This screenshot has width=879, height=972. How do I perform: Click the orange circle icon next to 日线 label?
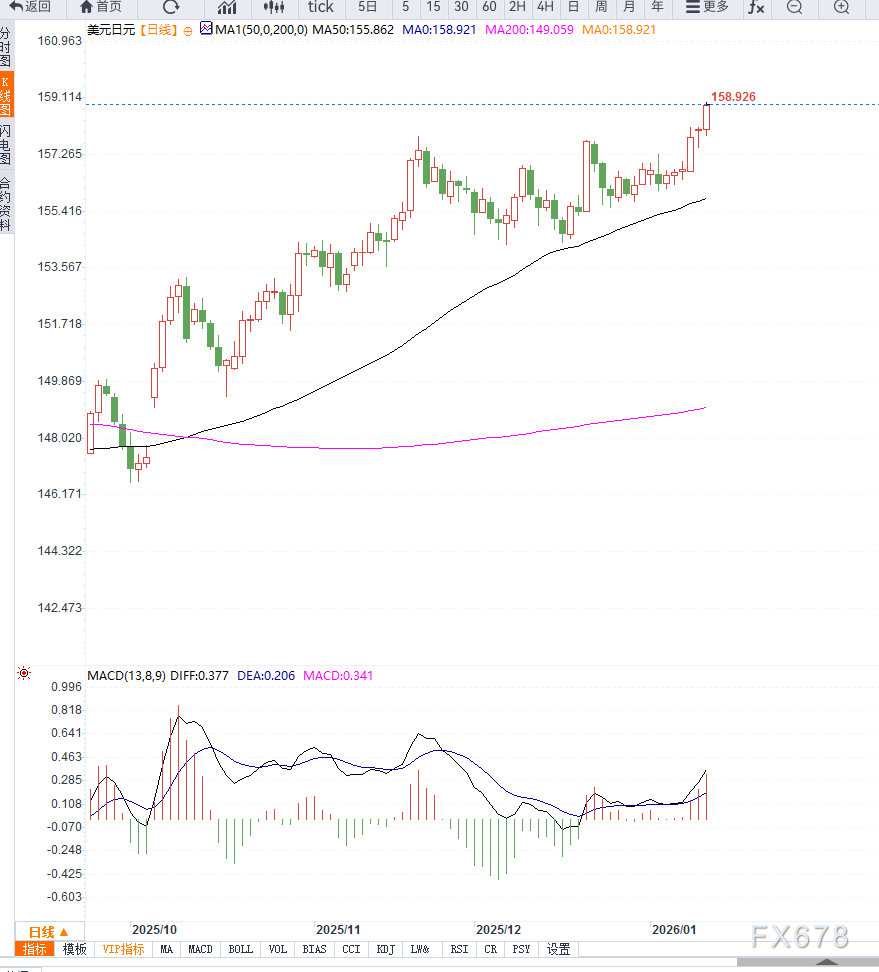click(188, 30)
